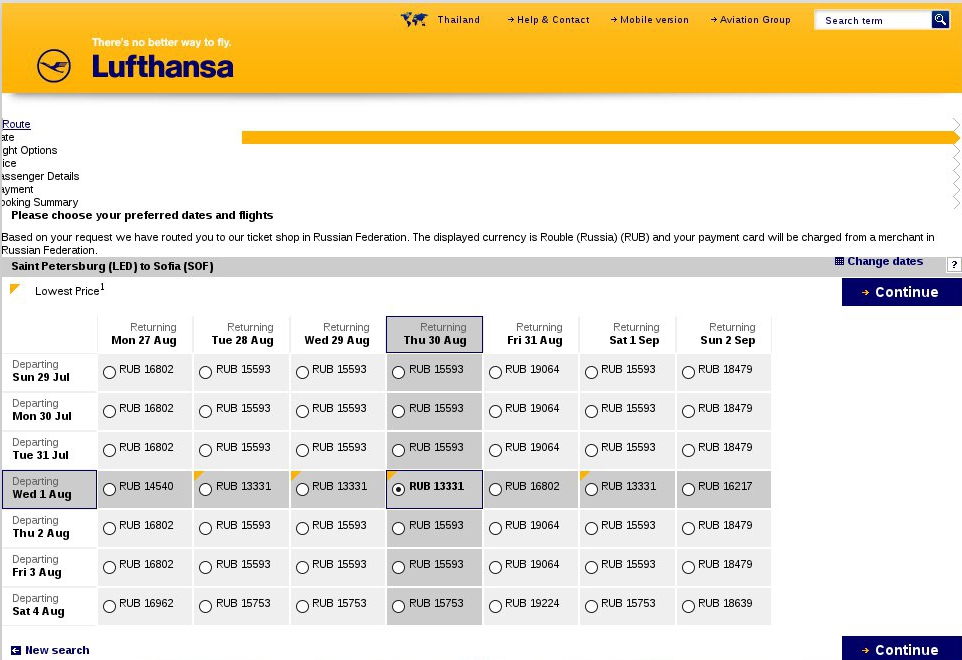Image resolution: width=962 pixels, height=660 pixels.
Task: Click the Booking Summary step text
Action: point(40,202)
